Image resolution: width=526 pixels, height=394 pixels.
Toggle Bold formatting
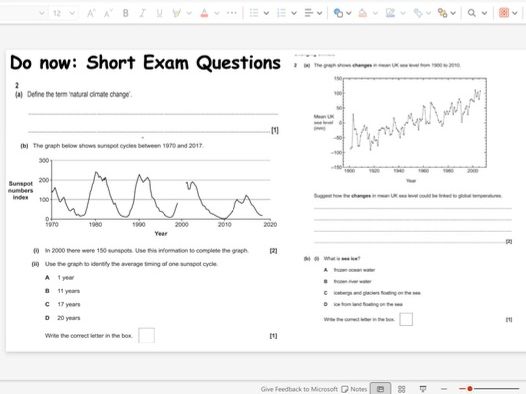pos(125,13)
